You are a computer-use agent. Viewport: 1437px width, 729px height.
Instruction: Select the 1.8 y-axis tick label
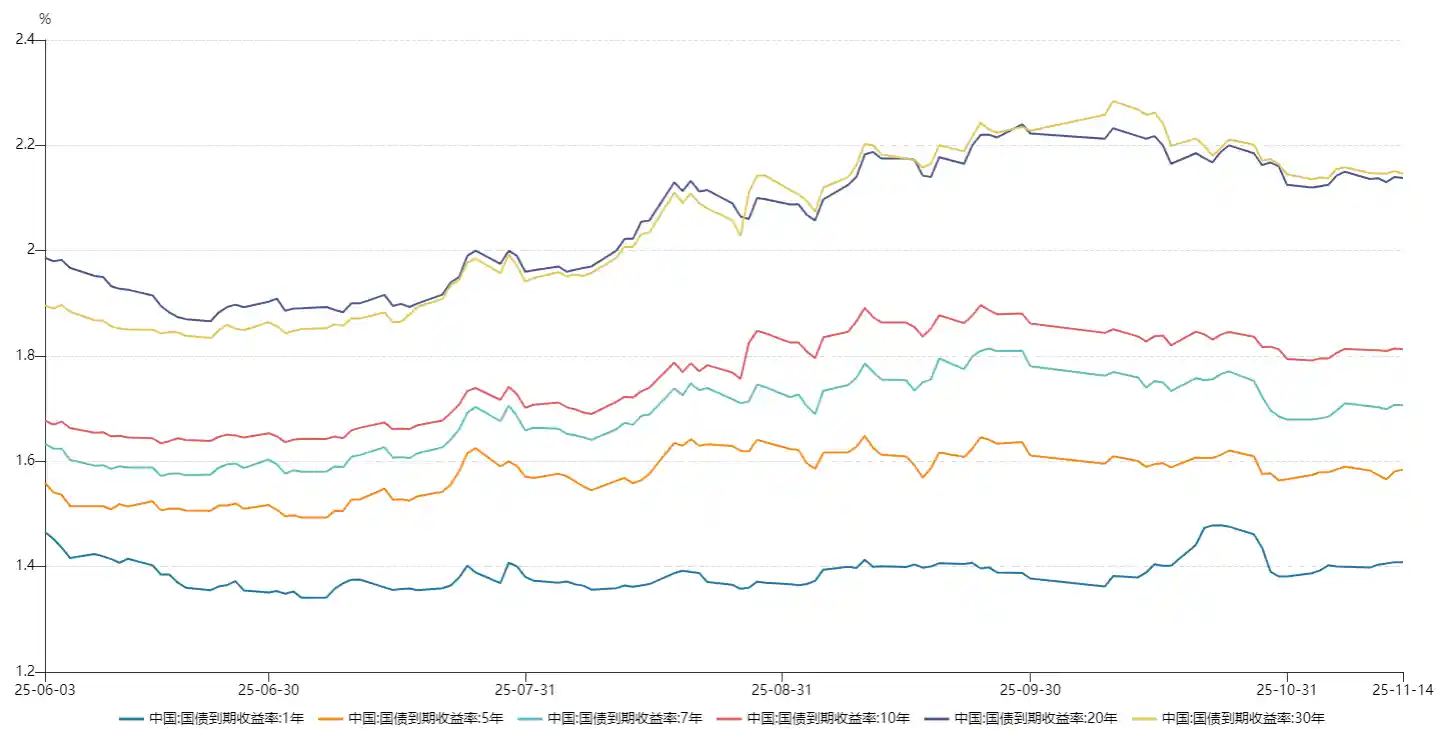click(x=24, y=356)
